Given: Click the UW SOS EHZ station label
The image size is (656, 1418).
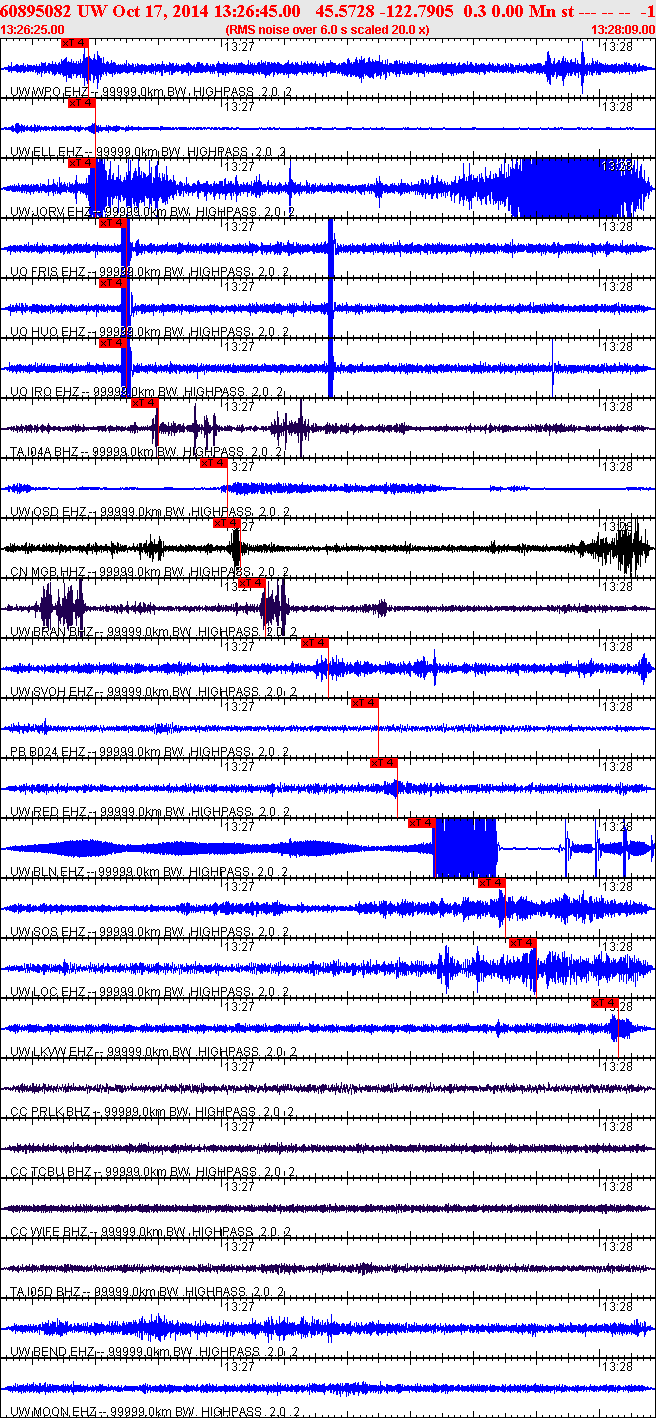Looking at the screenshot, I should click(x=49, y=932).
